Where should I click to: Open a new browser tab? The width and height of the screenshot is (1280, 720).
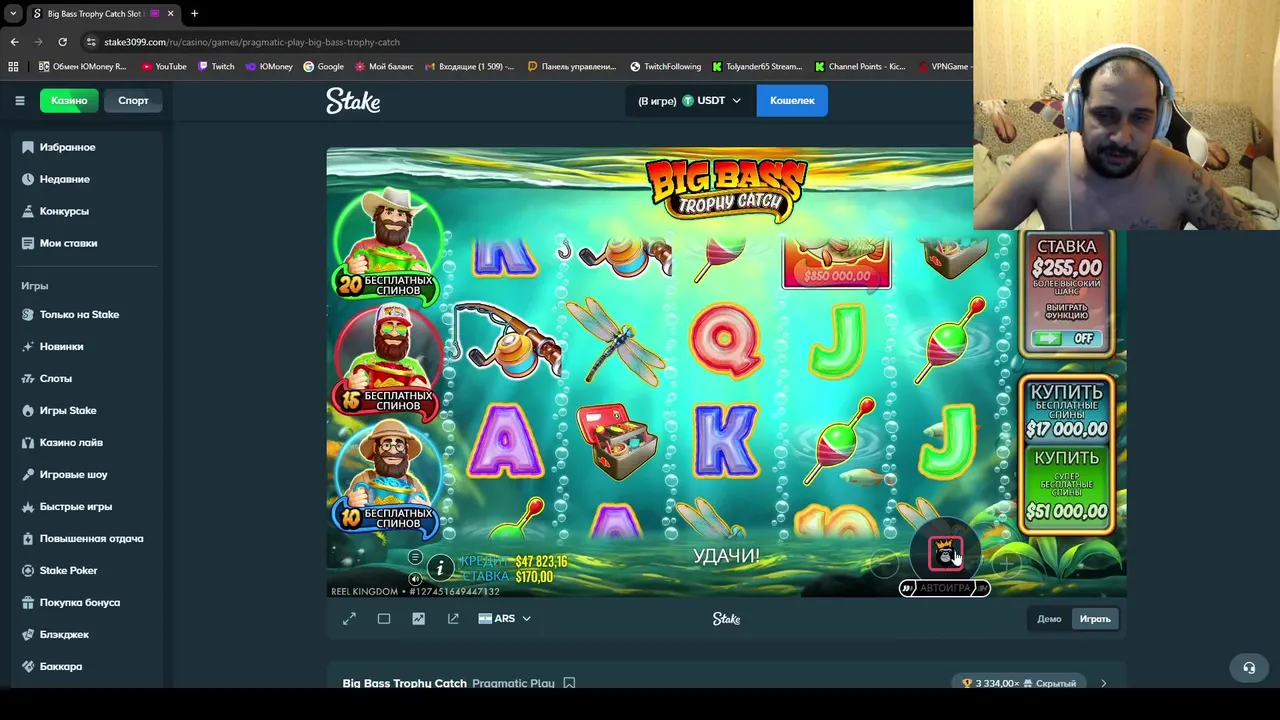pos(194,13)
